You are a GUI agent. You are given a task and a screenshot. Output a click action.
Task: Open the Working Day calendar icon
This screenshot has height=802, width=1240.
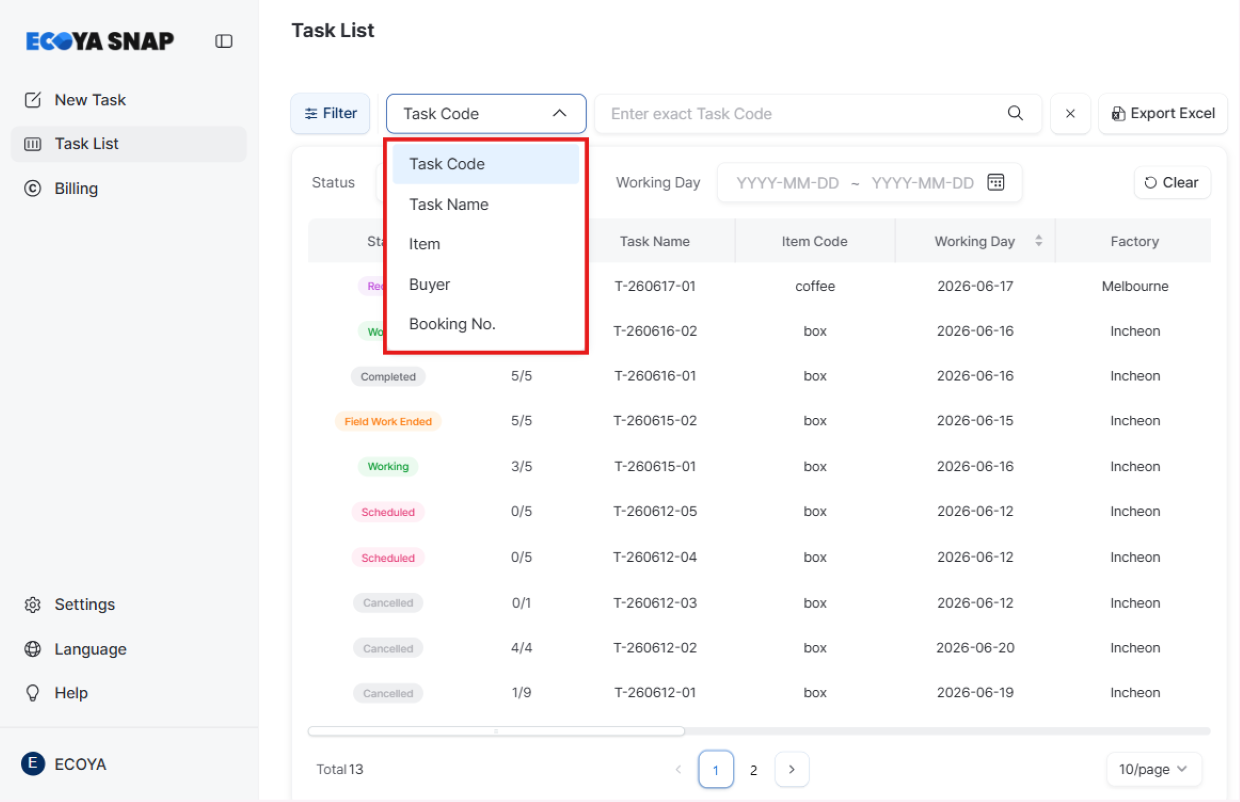point(995,182)
